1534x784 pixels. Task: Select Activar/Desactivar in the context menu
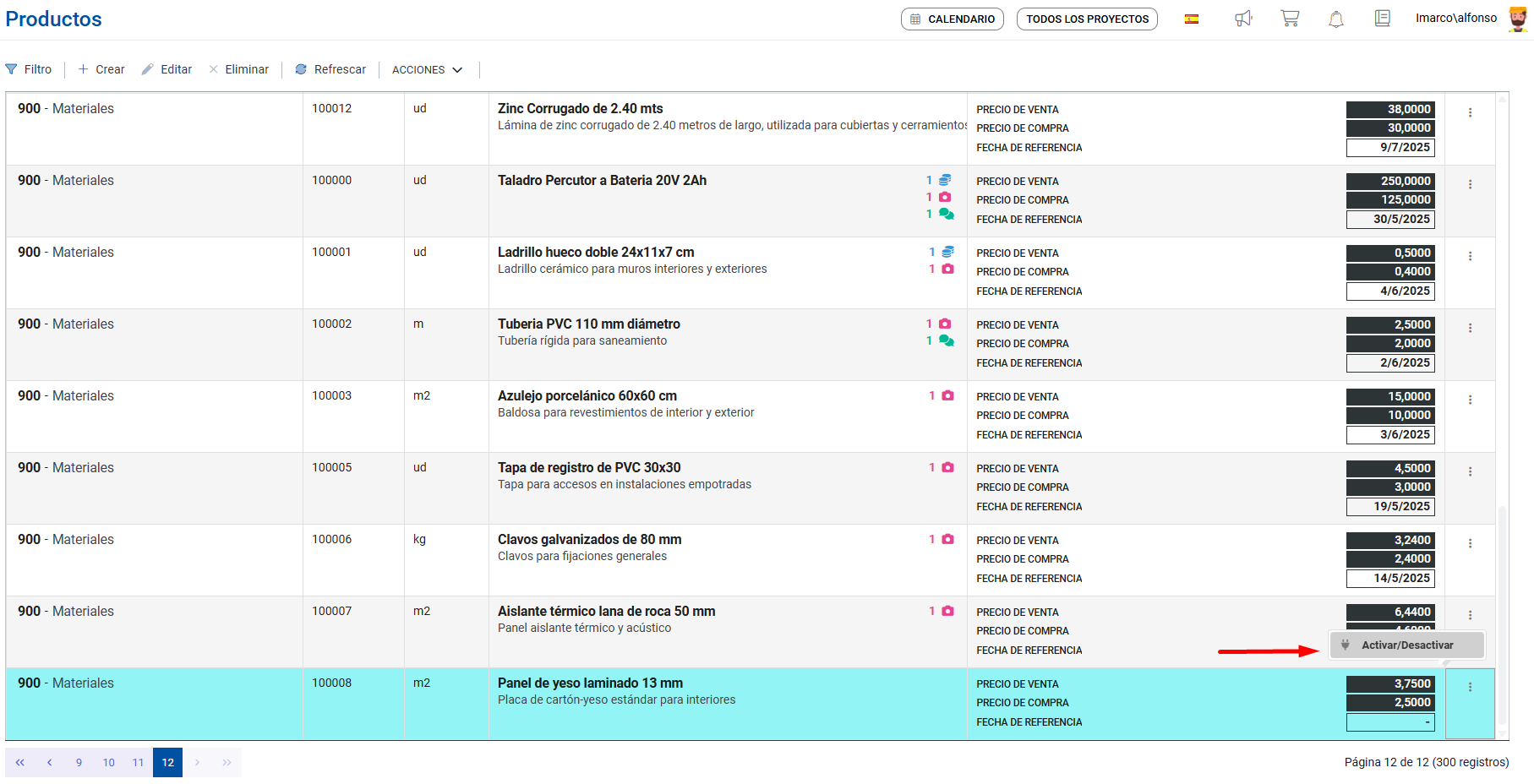[x=1407, y=645]
